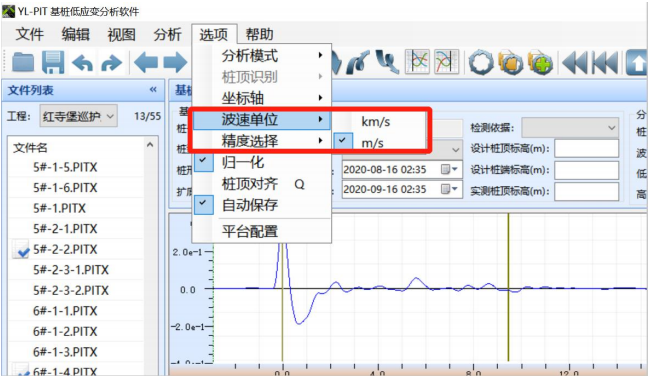Click the open folder toolbar icon

23,63
